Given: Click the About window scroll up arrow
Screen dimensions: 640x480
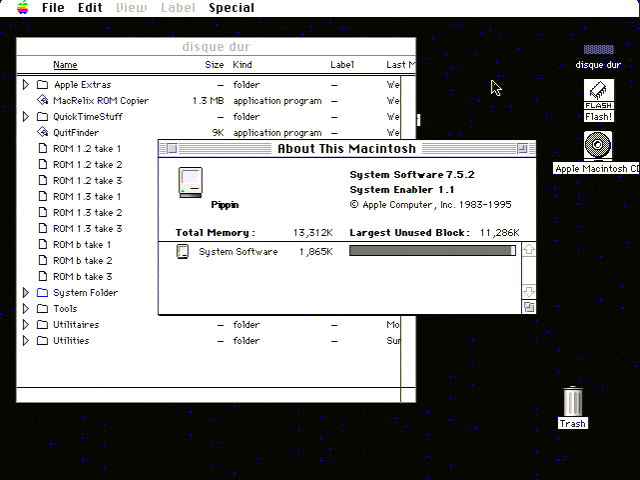Looking at the screenshot, I should (529, 249).
